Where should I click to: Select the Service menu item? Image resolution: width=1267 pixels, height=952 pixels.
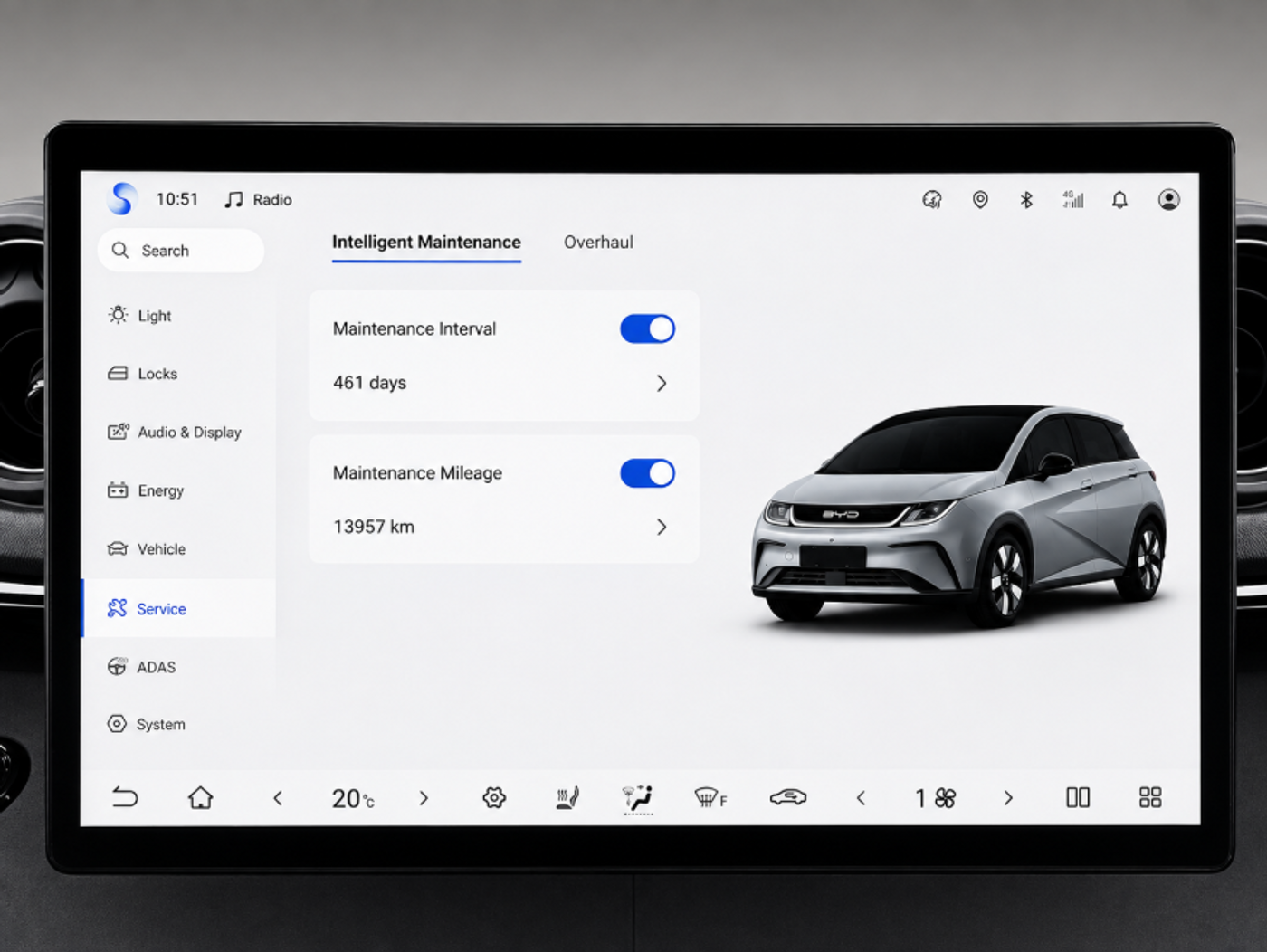click(178, 608)
